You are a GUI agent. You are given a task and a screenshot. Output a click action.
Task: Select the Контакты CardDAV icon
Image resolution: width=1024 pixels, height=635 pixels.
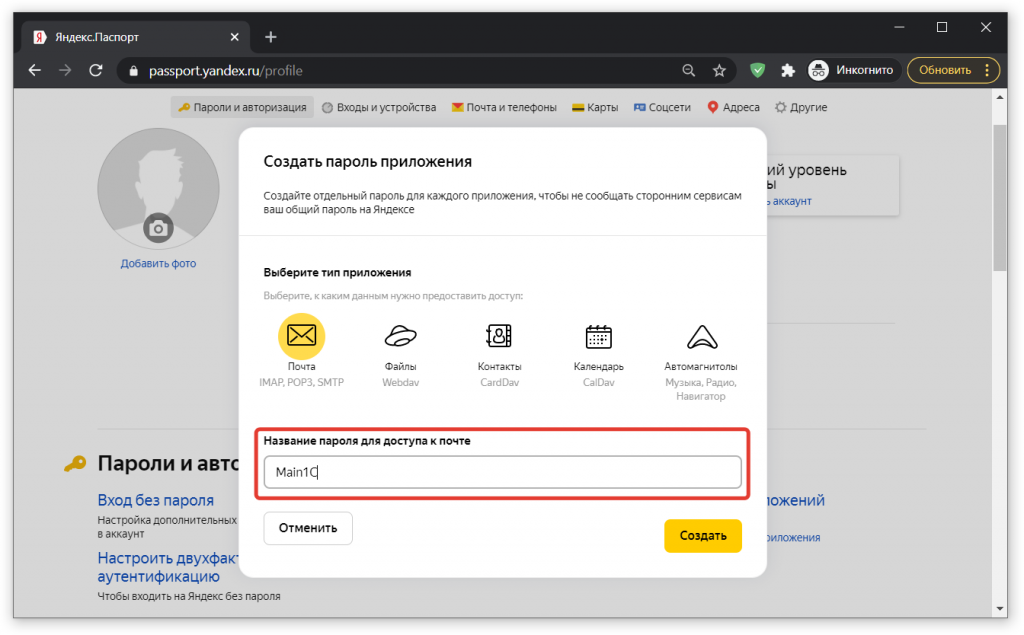(499, 336)
